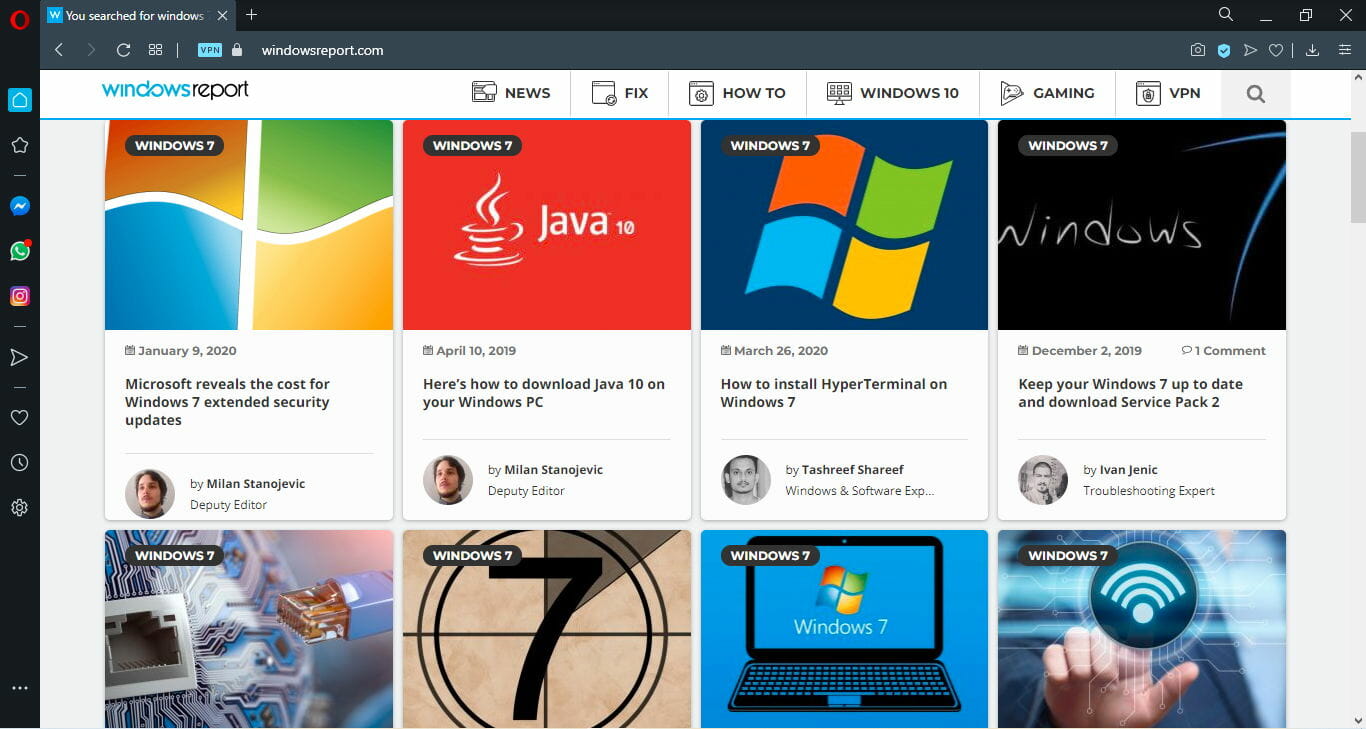Viewport: 1366px width, 729px height.
Task: Open the WINDOWS 10 menu item
Action: (x=893, y=93)
